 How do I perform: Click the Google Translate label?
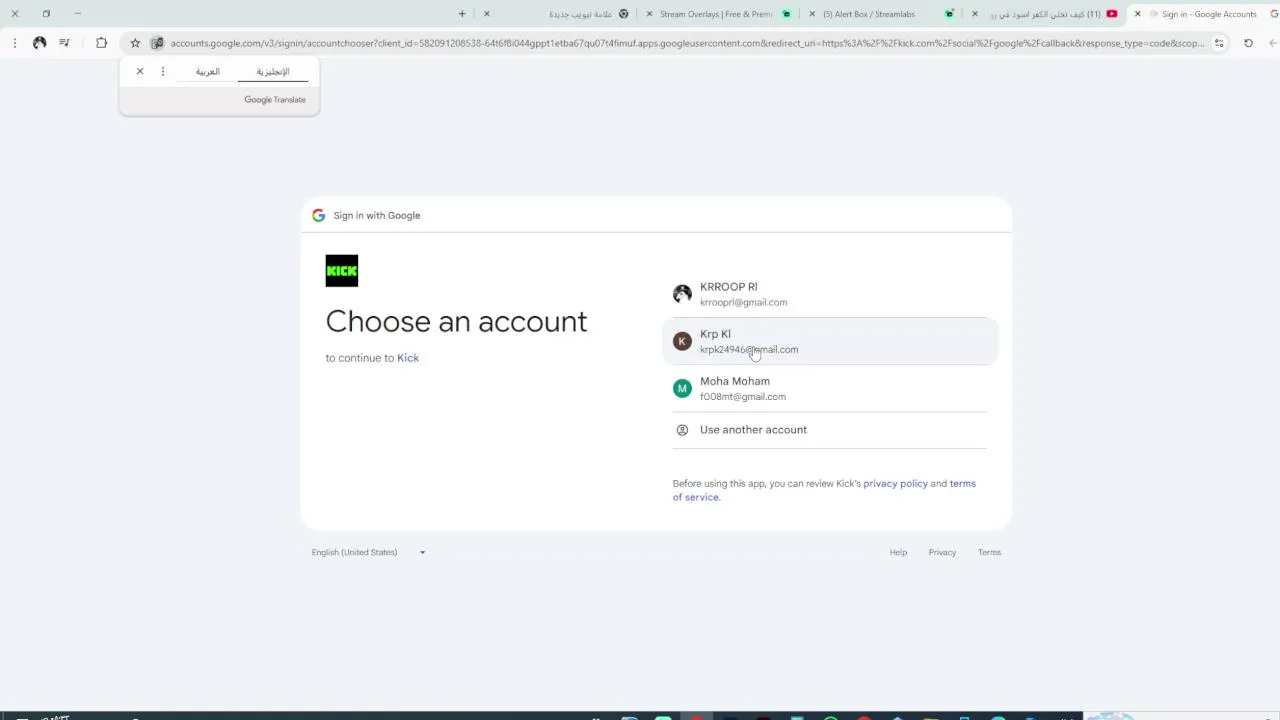point(275,100)
